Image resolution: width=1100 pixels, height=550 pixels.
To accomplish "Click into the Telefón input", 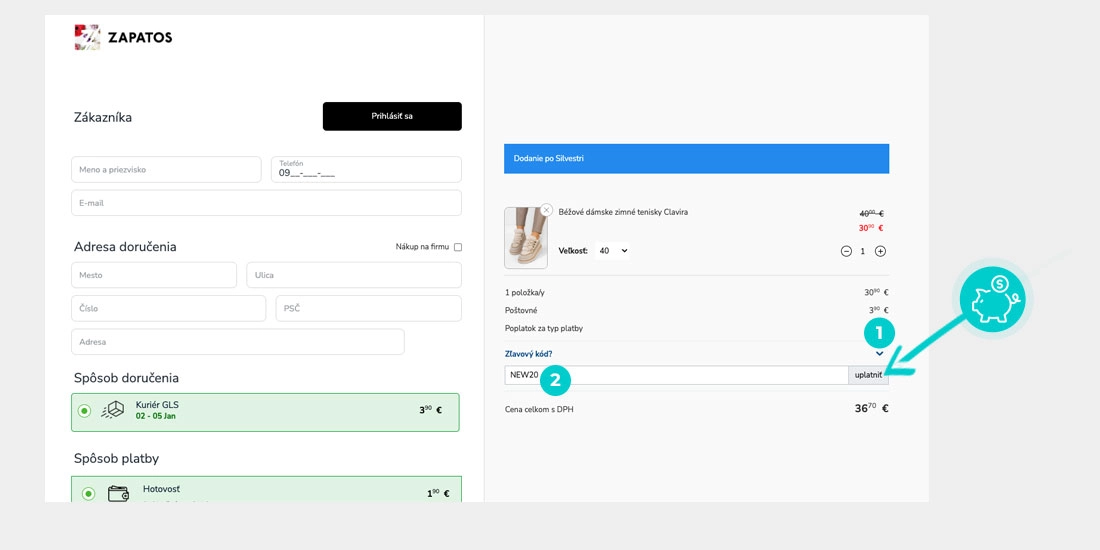I will (x=366, y=170).
